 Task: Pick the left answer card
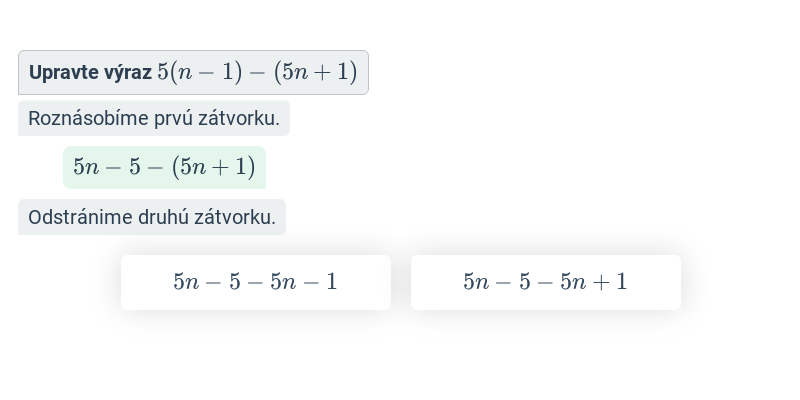coord(255,282)
